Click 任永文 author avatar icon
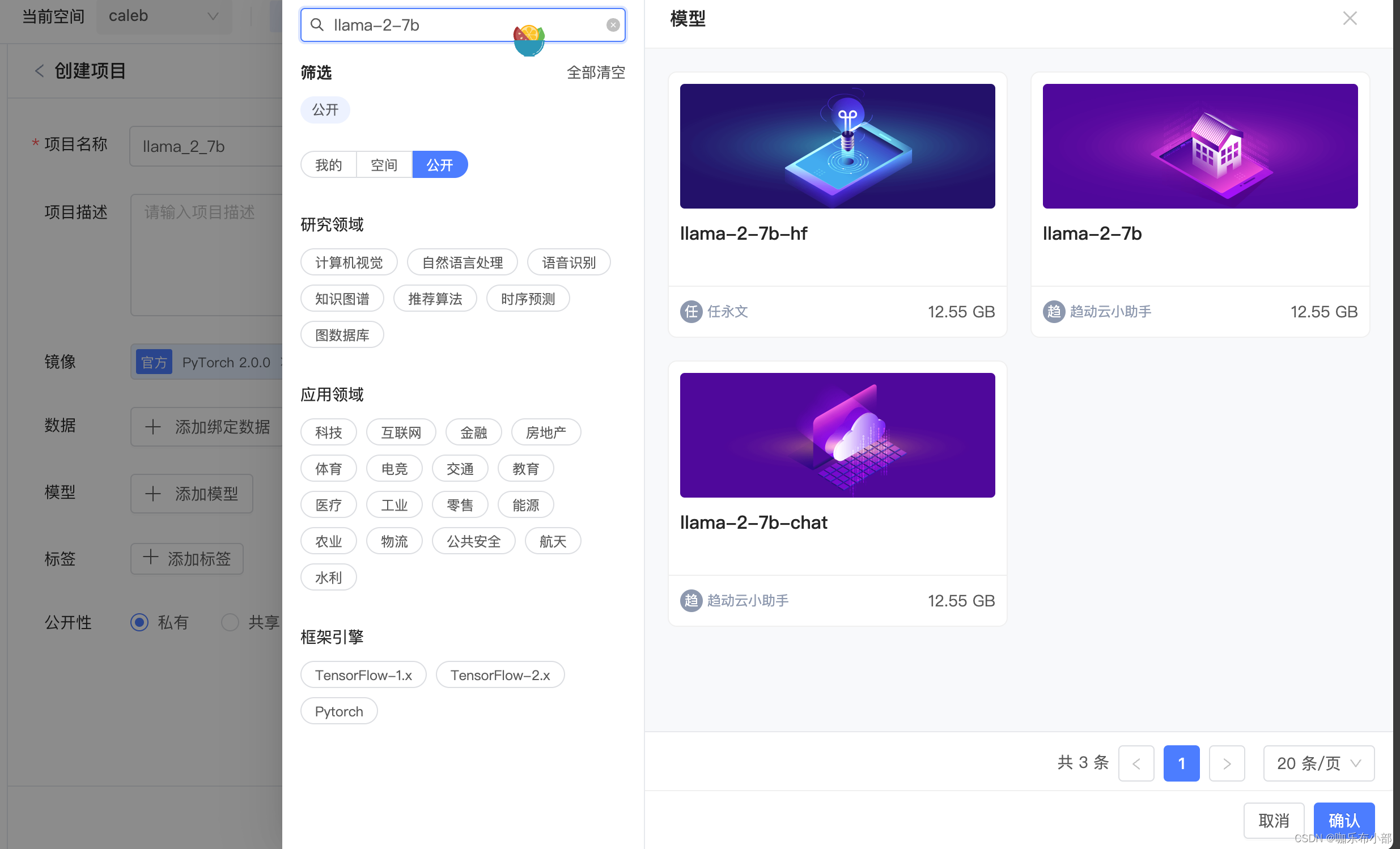Viewport: 1400px width, 849px height. pyautogui.click(x=691, y=311)
